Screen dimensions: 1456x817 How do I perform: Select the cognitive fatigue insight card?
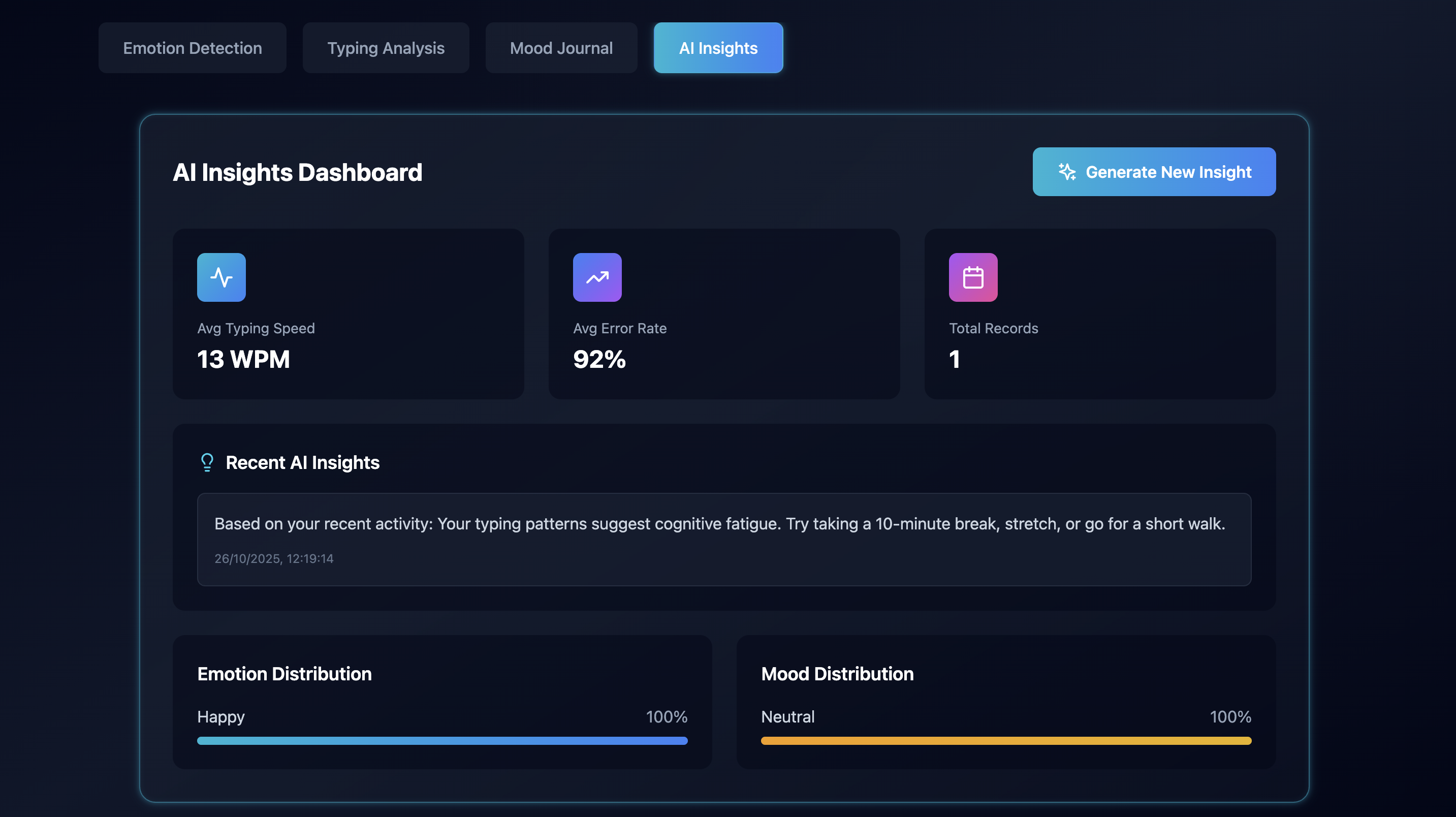[x=723, y=539]
